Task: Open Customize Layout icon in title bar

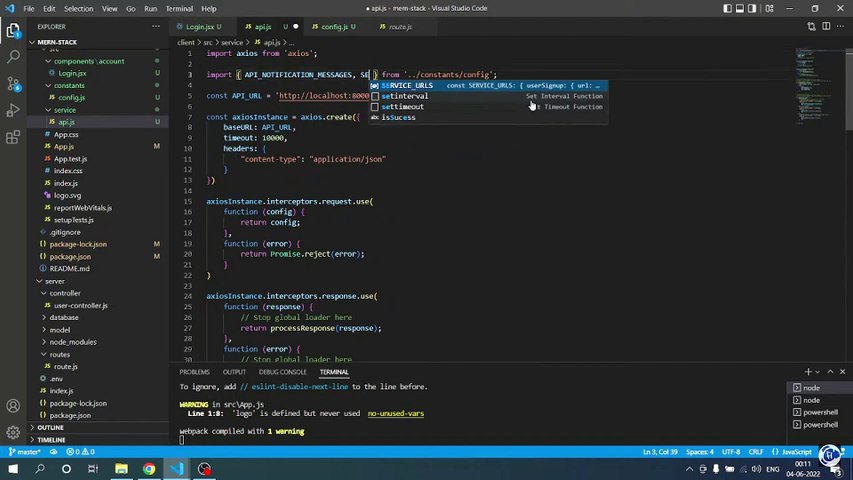Action: [769, 8]
